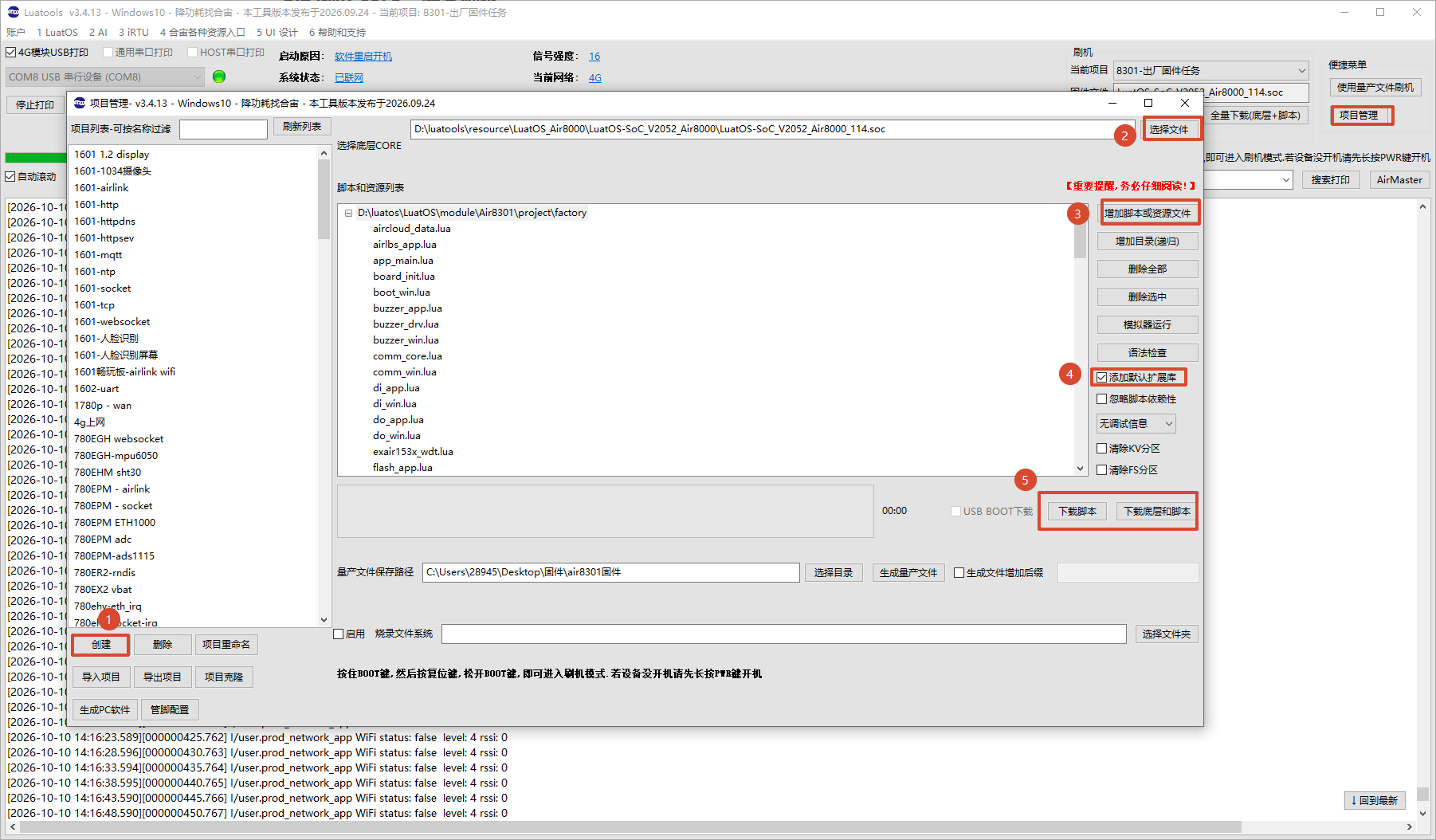Open the 6 帮助和支持 menu
Screen dimensions: 1436x840
(337, 33)
